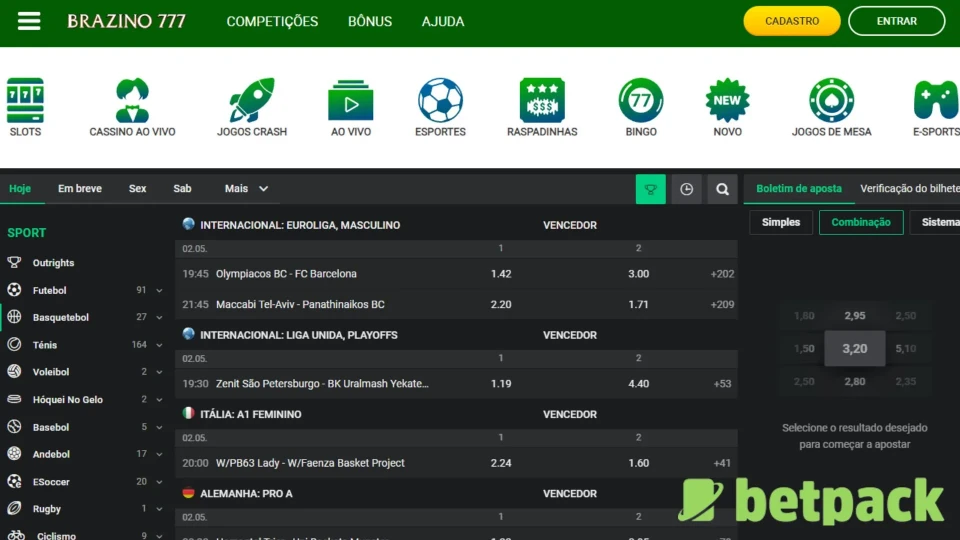Select the Simples bet type
This screenshot has height=540, width=960.
(781, 222)
